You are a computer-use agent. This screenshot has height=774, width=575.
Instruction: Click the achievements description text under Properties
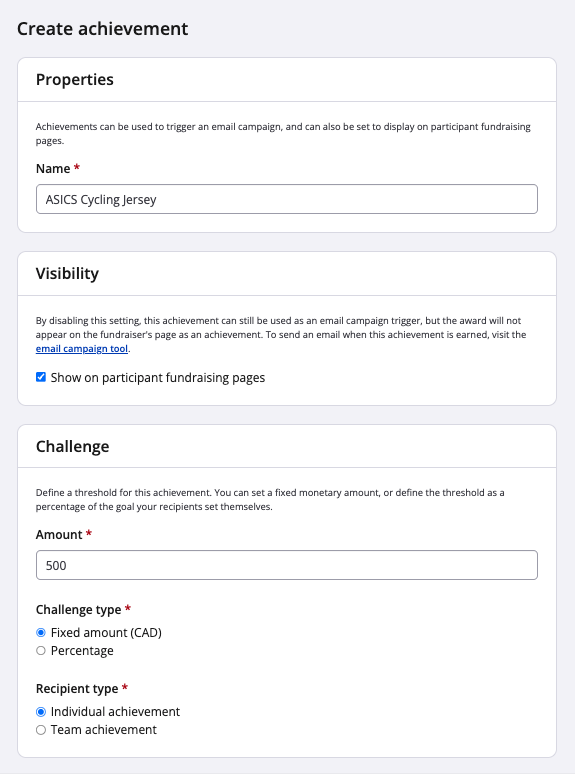click(283, 134)
